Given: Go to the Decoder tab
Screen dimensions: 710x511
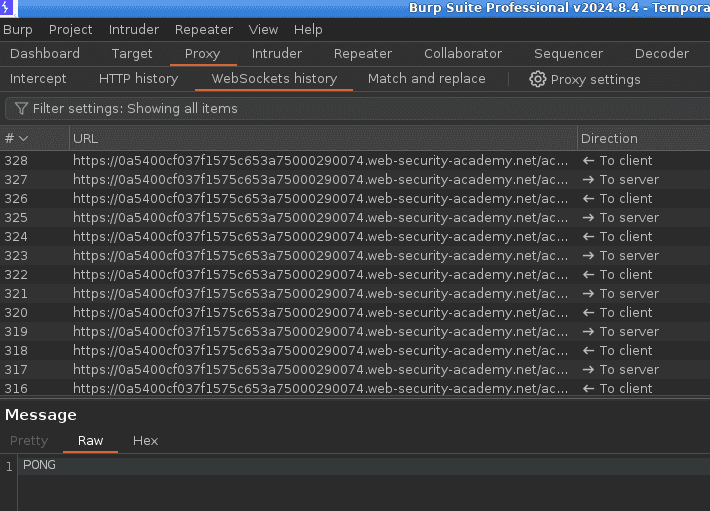Looking at the screenshot, I should (661, 54).
